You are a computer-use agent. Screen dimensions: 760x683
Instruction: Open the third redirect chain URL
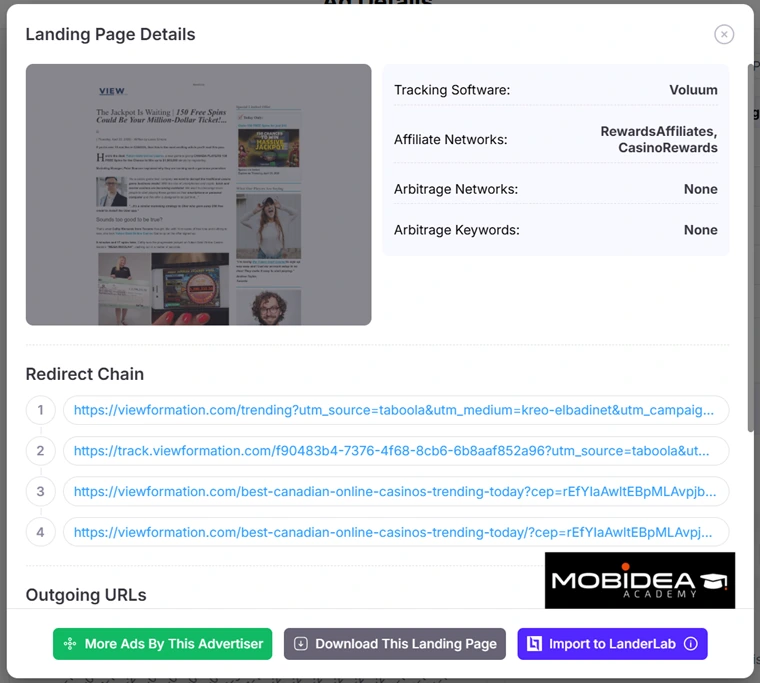[396, 492]
